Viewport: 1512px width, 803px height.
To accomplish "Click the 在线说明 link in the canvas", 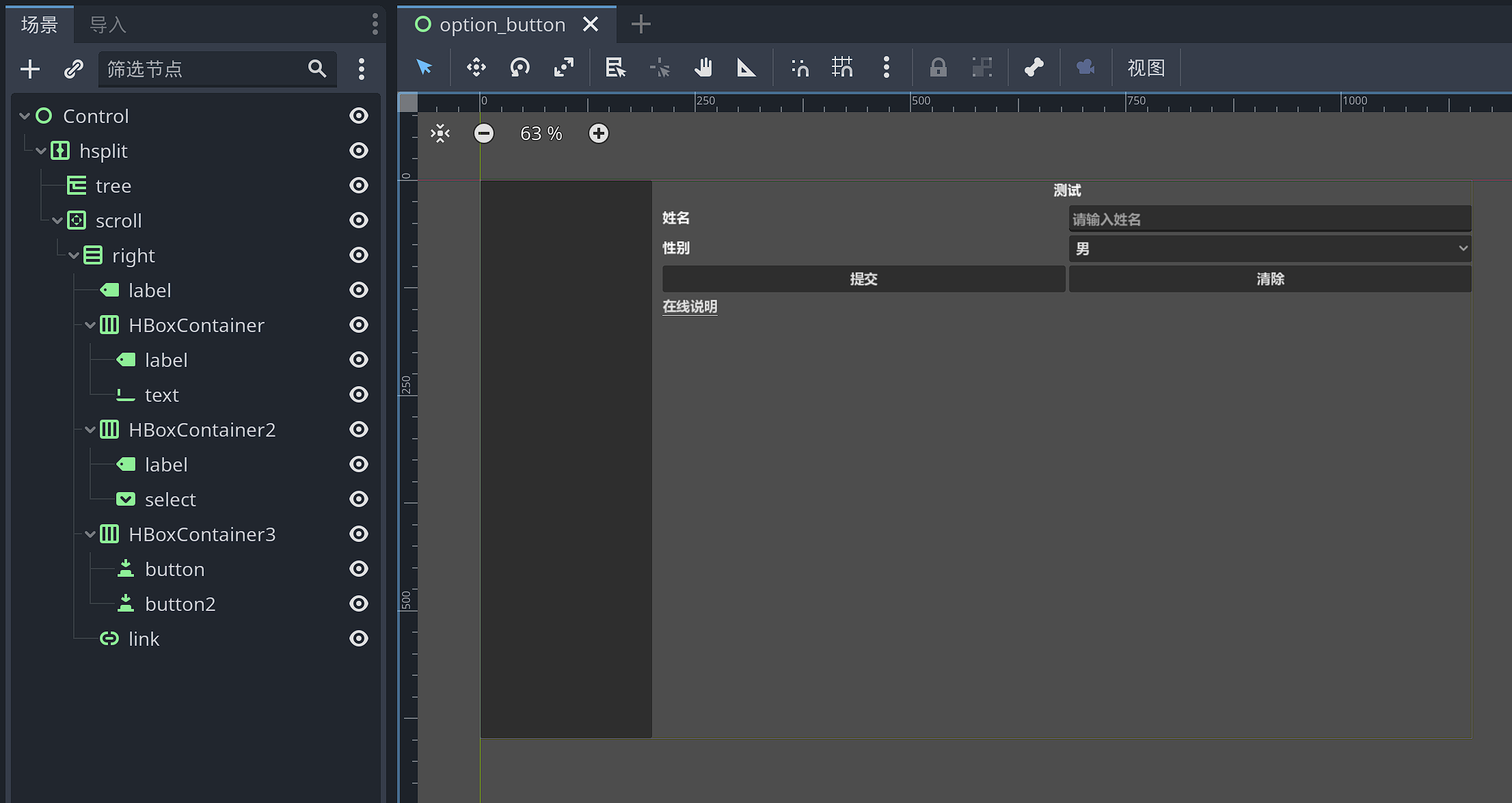I will pos(690,306).
